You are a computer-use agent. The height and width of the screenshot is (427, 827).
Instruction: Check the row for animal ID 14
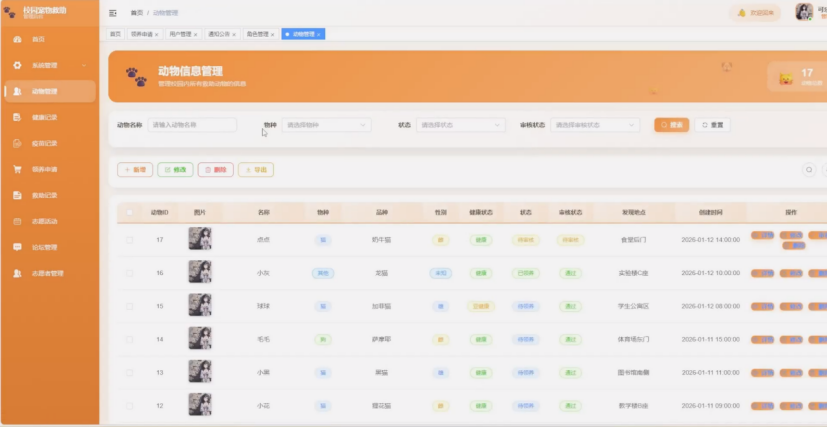coord(129,339)
